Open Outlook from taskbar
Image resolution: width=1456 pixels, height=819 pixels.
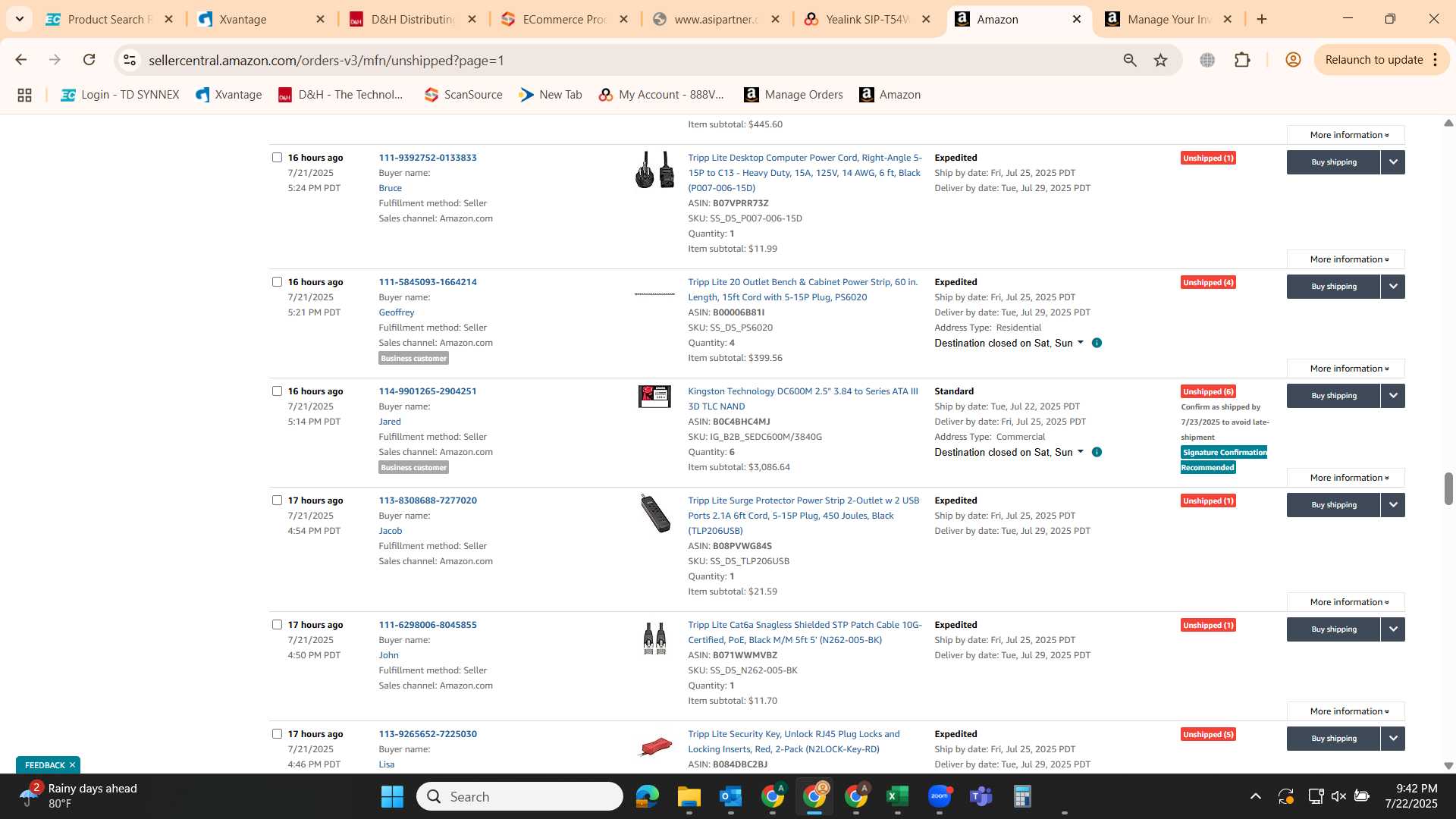point(730,797)
